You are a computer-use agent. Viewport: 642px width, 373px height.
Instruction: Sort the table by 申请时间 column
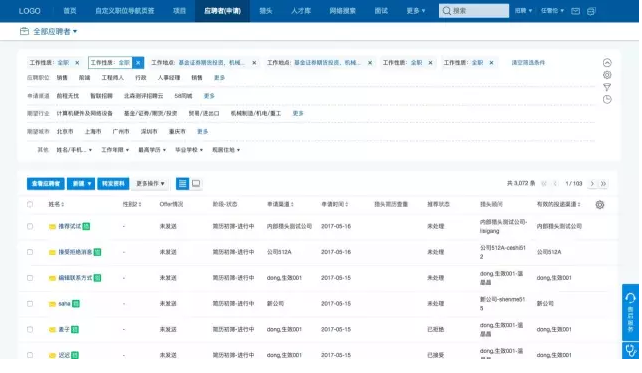[336, 205]
